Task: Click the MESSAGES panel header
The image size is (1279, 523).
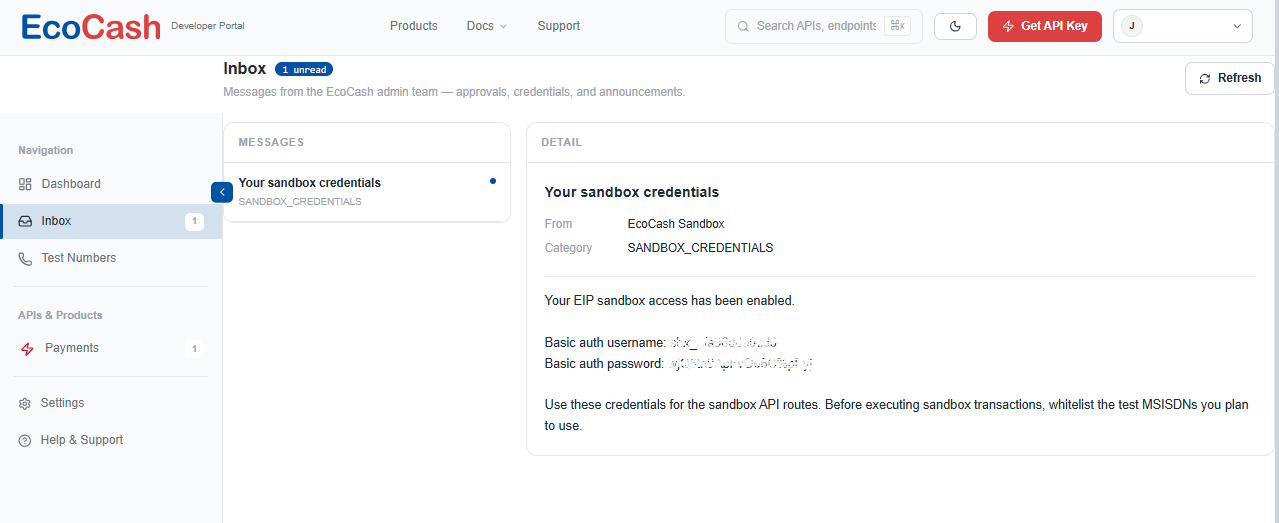Action: (x=271, y=143)
